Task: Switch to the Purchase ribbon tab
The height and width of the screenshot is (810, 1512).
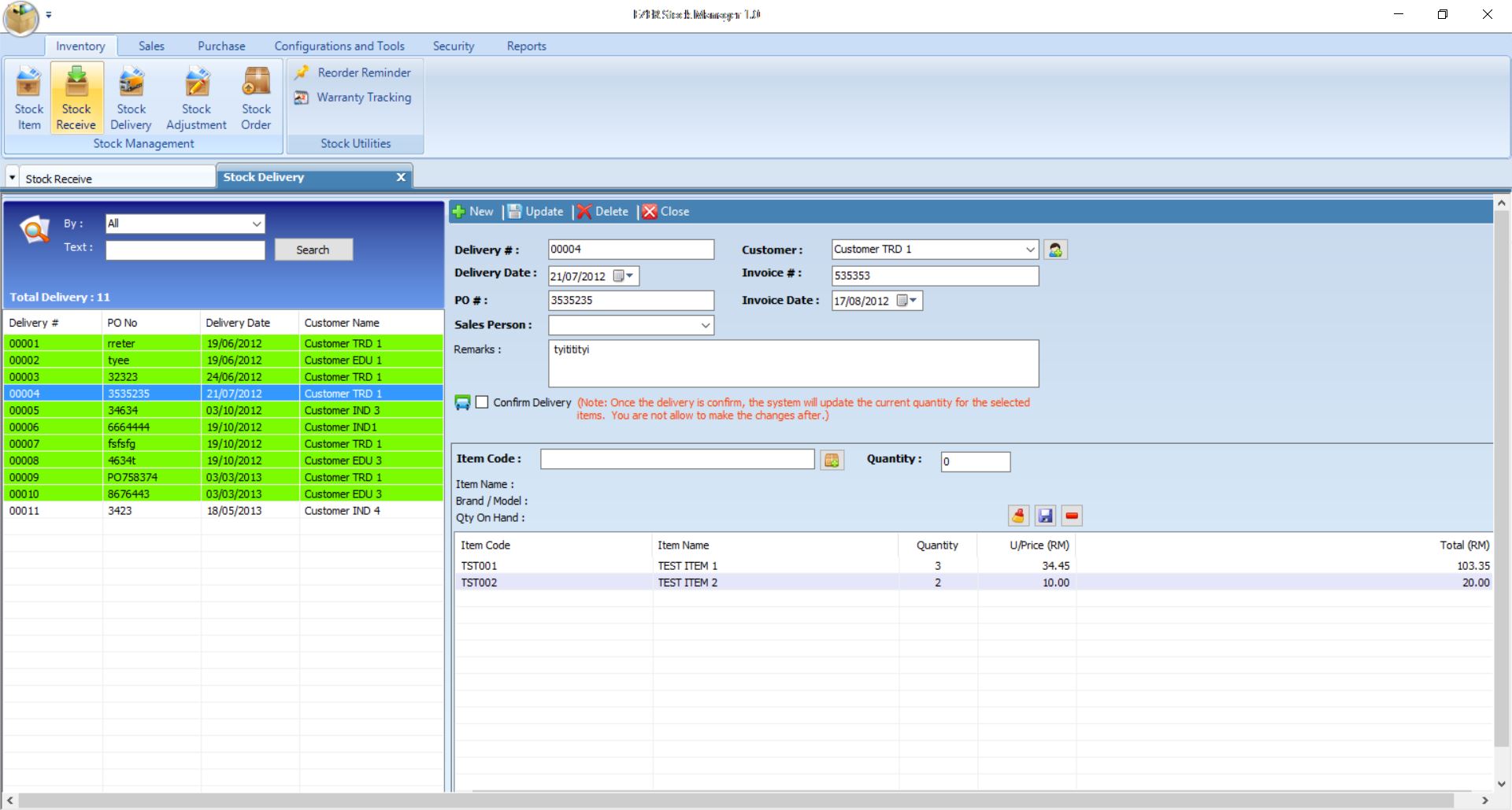Action: (221, 46)
